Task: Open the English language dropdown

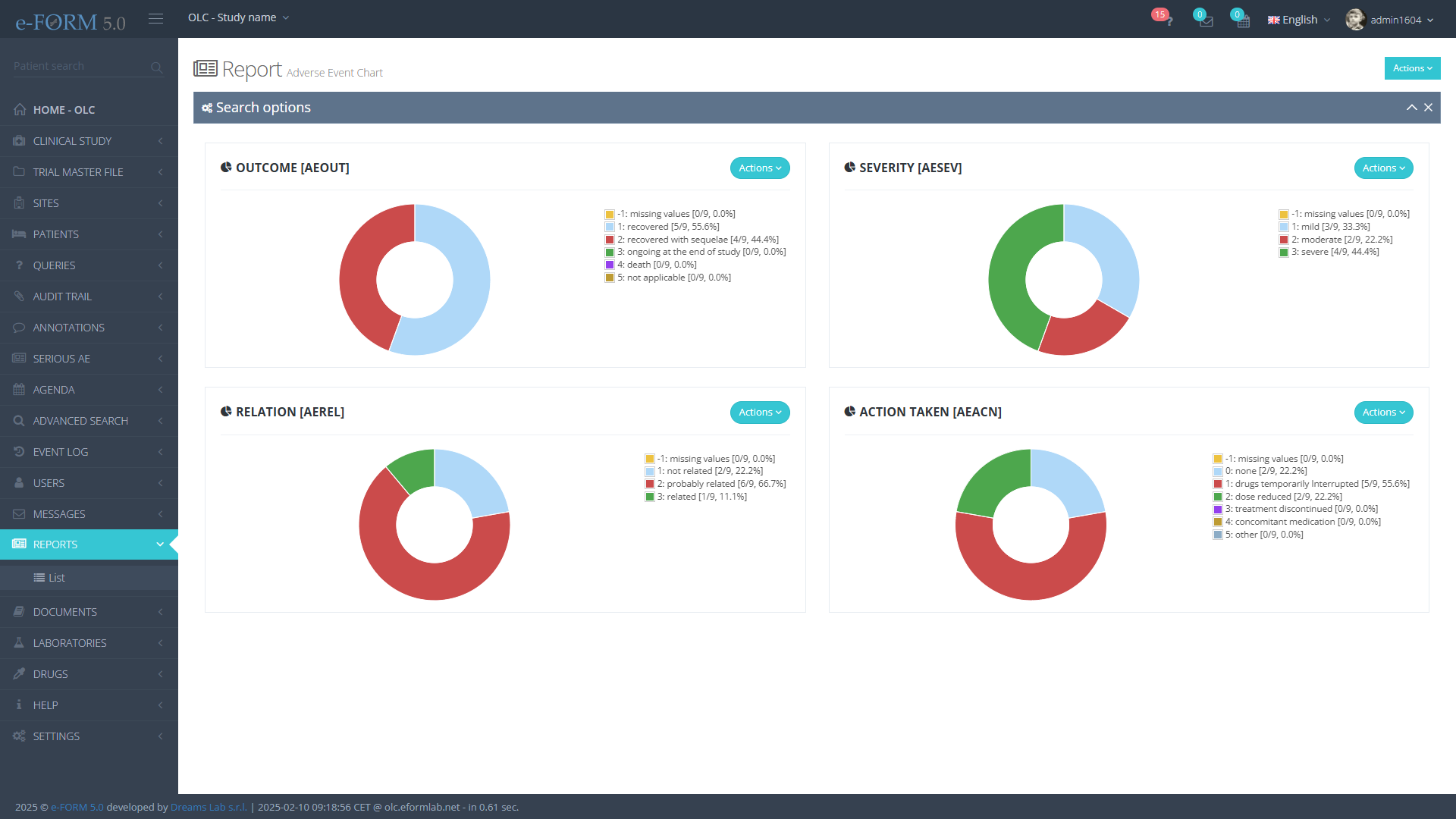Action: pyautogui.click(x=1299, y=20)
